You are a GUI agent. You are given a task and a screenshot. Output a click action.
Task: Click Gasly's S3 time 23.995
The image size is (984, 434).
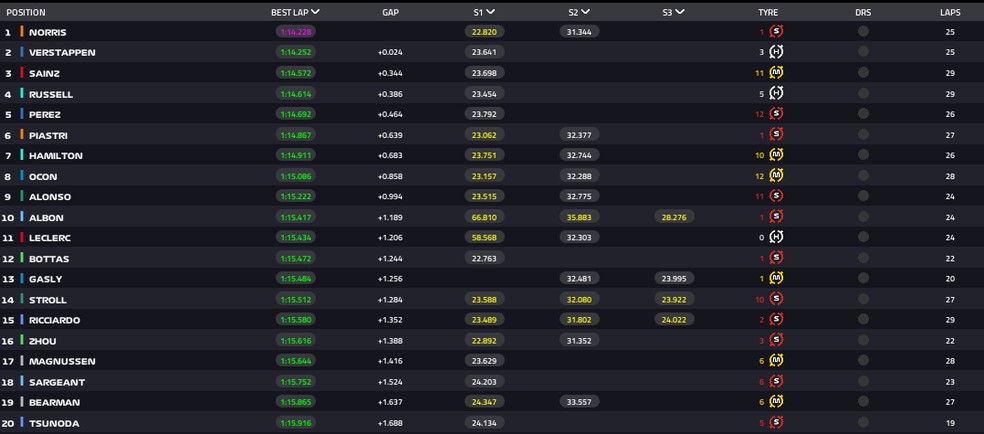coord(674,278)
